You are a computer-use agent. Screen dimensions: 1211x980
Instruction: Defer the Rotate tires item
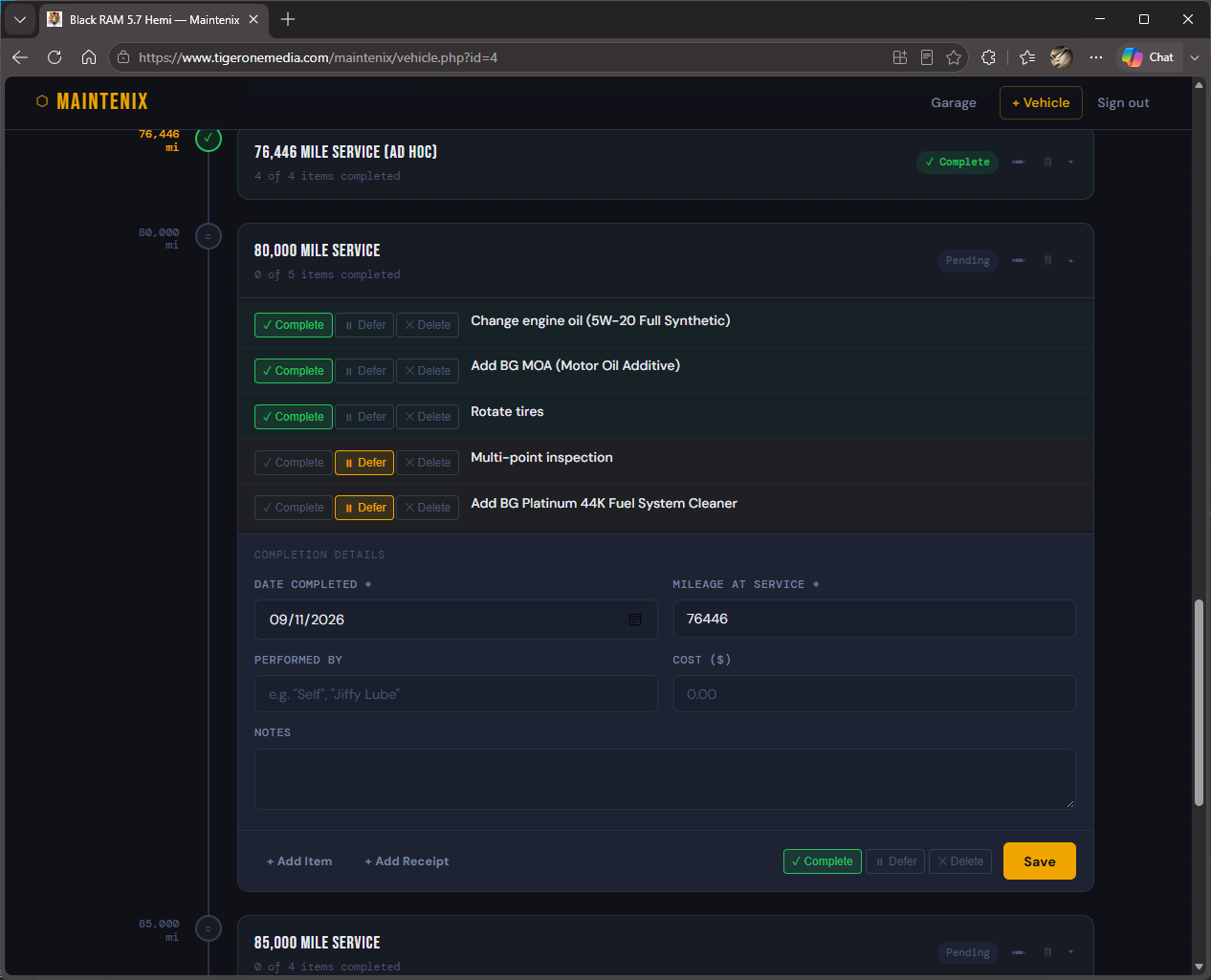click(364, 417)
